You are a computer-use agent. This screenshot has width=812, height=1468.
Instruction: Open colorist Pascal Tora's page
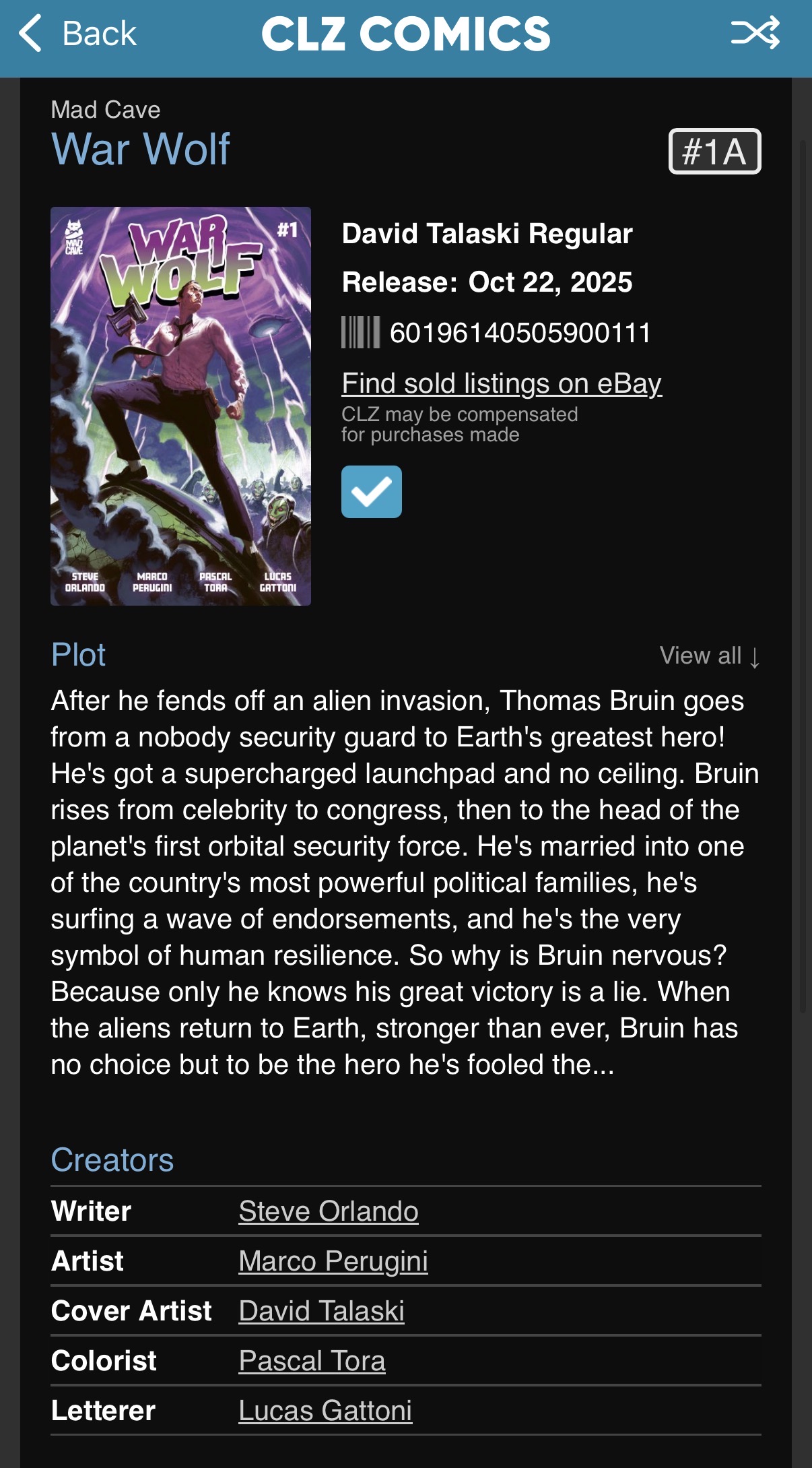(x=312, y=1361)
